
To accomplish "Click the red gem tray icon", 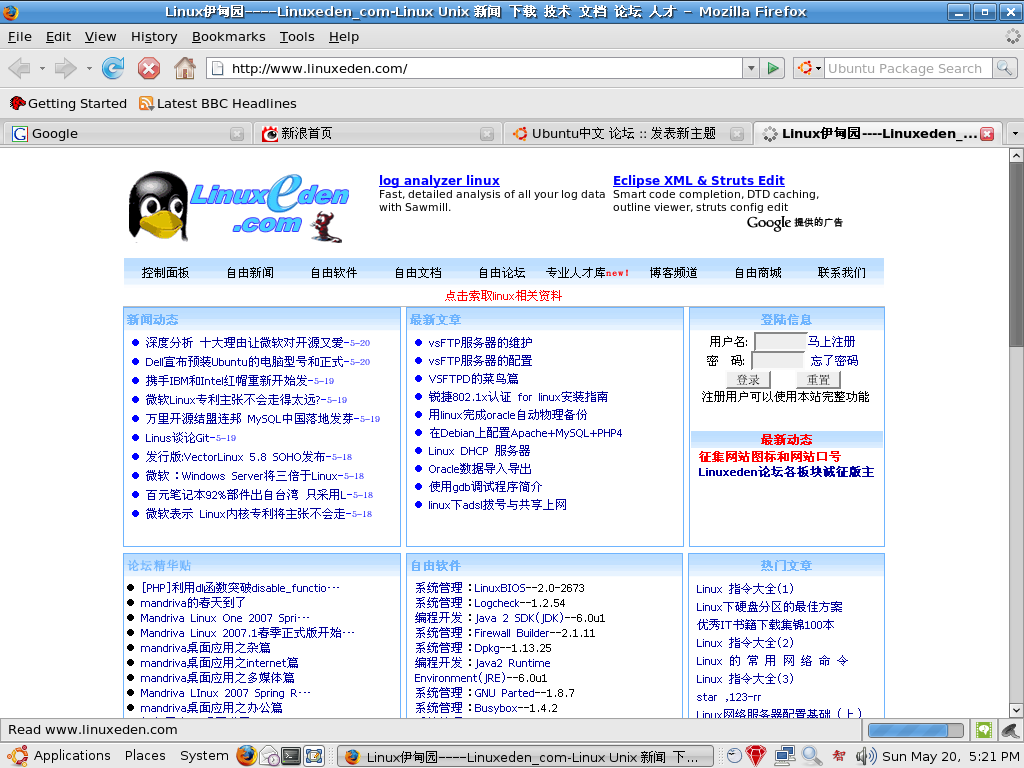I will pos(756,756).
